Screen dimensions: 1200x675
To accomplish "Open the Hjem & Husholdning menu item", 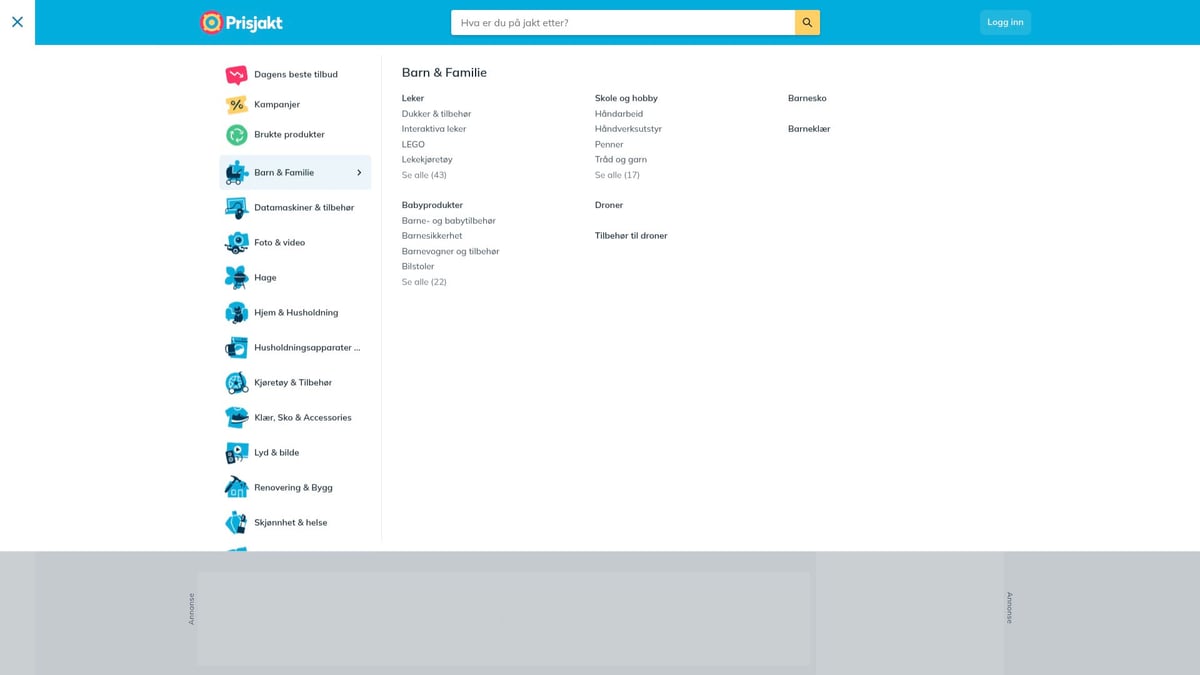I will 295,312.
